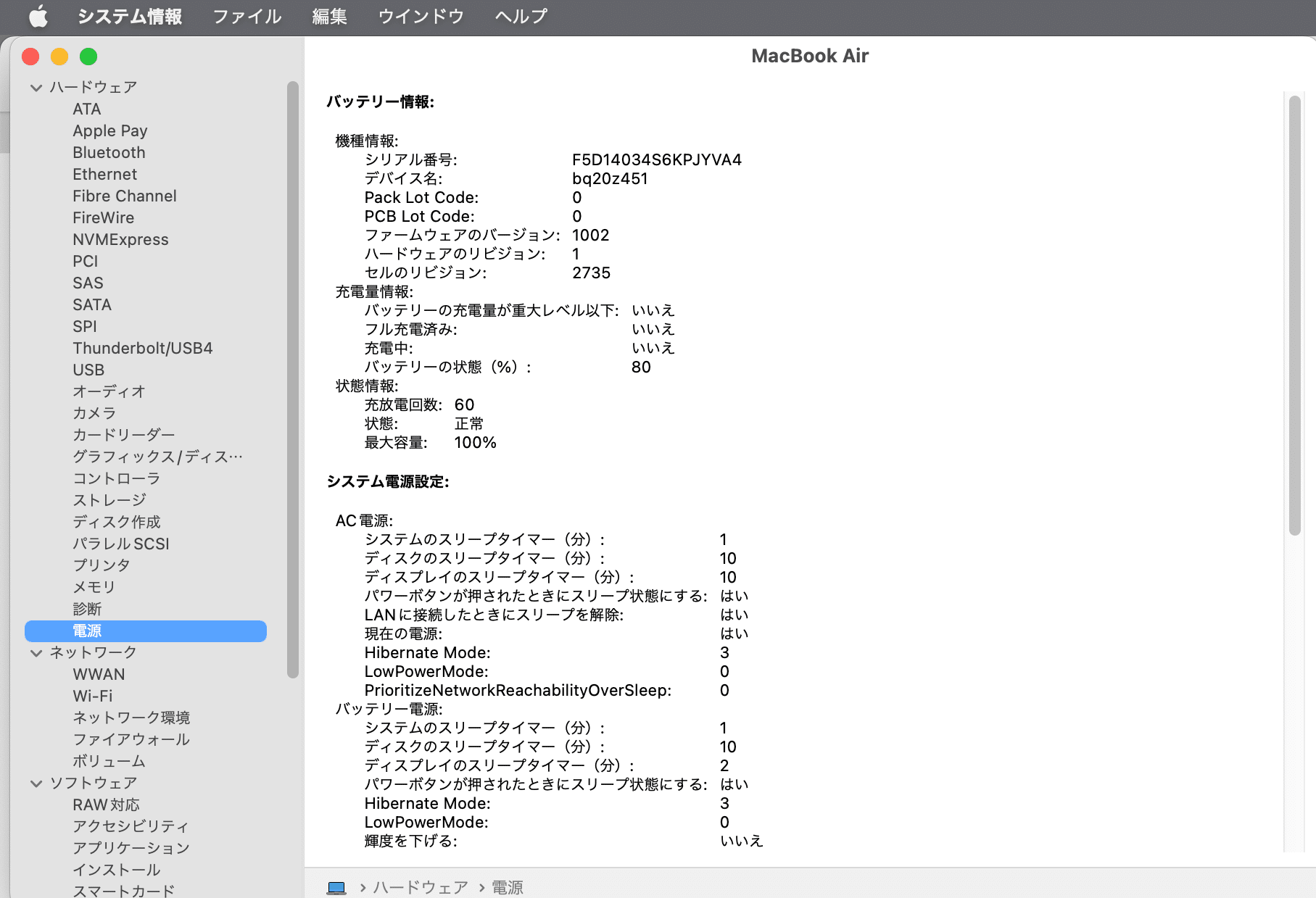Select SATA in the sidebar
This screenshot has height=898, width=1316.
click(x=92, y=305)
